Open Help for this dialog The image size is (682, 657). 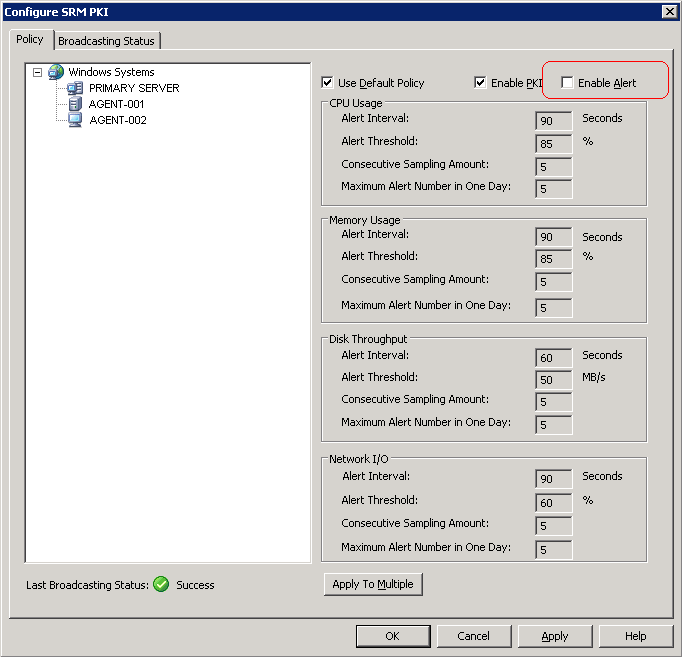click(636, 636)
